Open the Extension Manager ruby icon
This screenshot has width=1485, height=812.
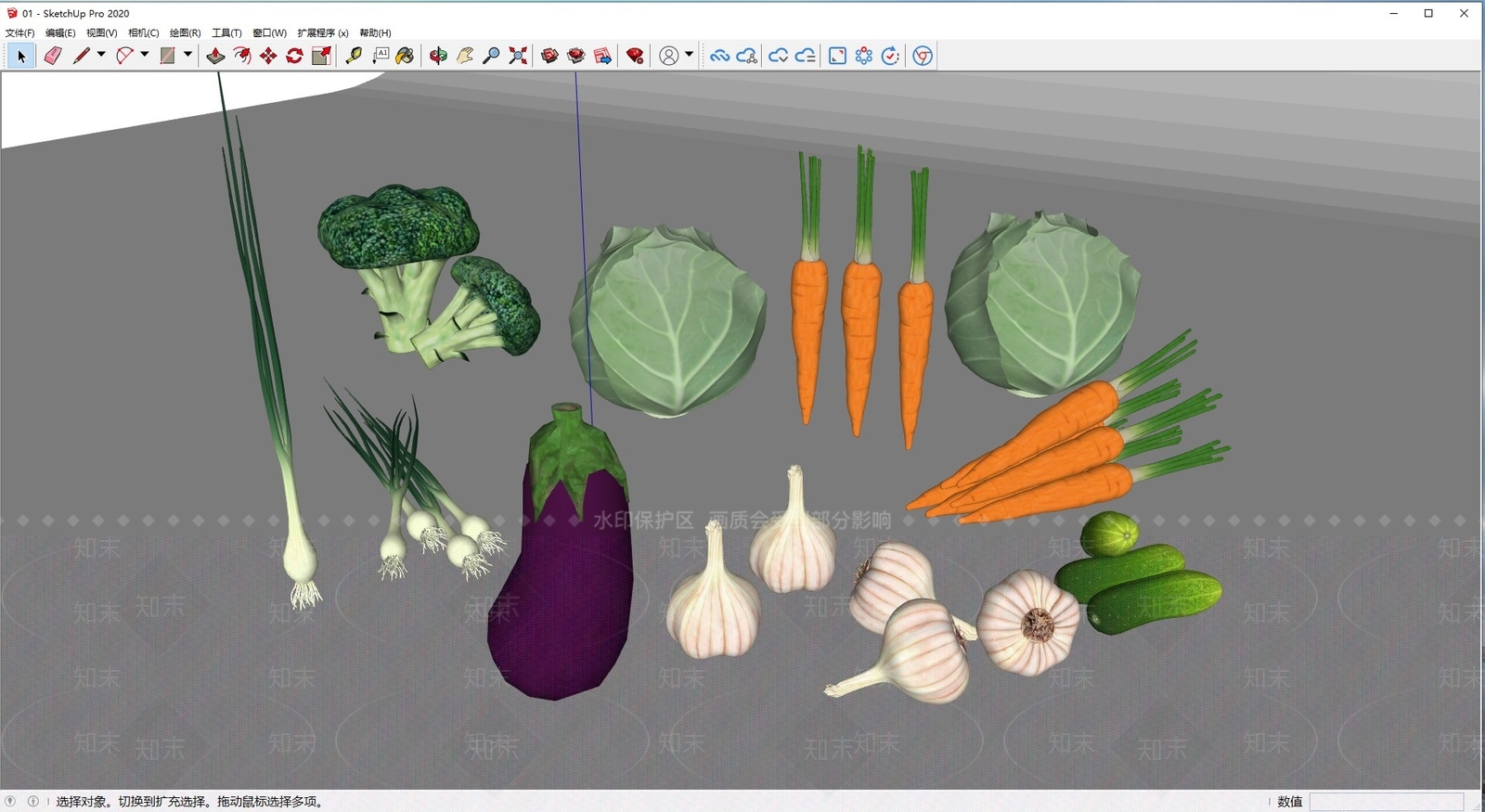(635, 57)
